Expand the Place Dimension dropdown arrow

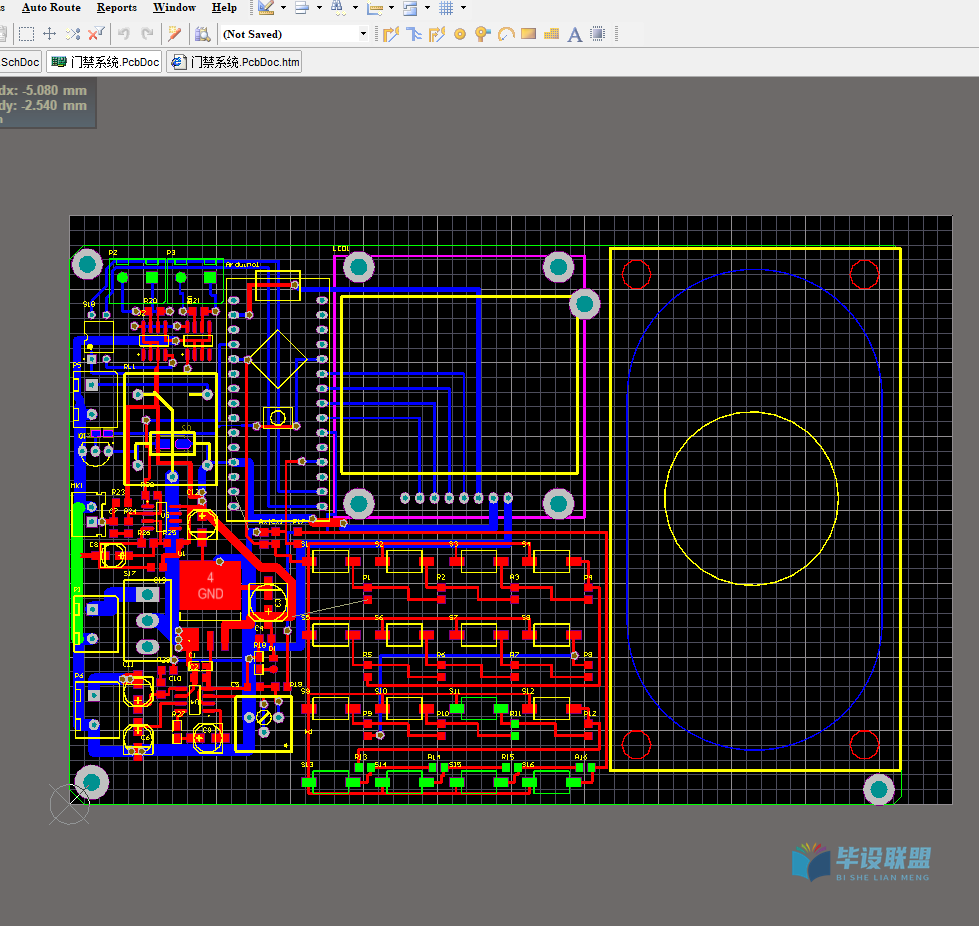click(391, 8)
